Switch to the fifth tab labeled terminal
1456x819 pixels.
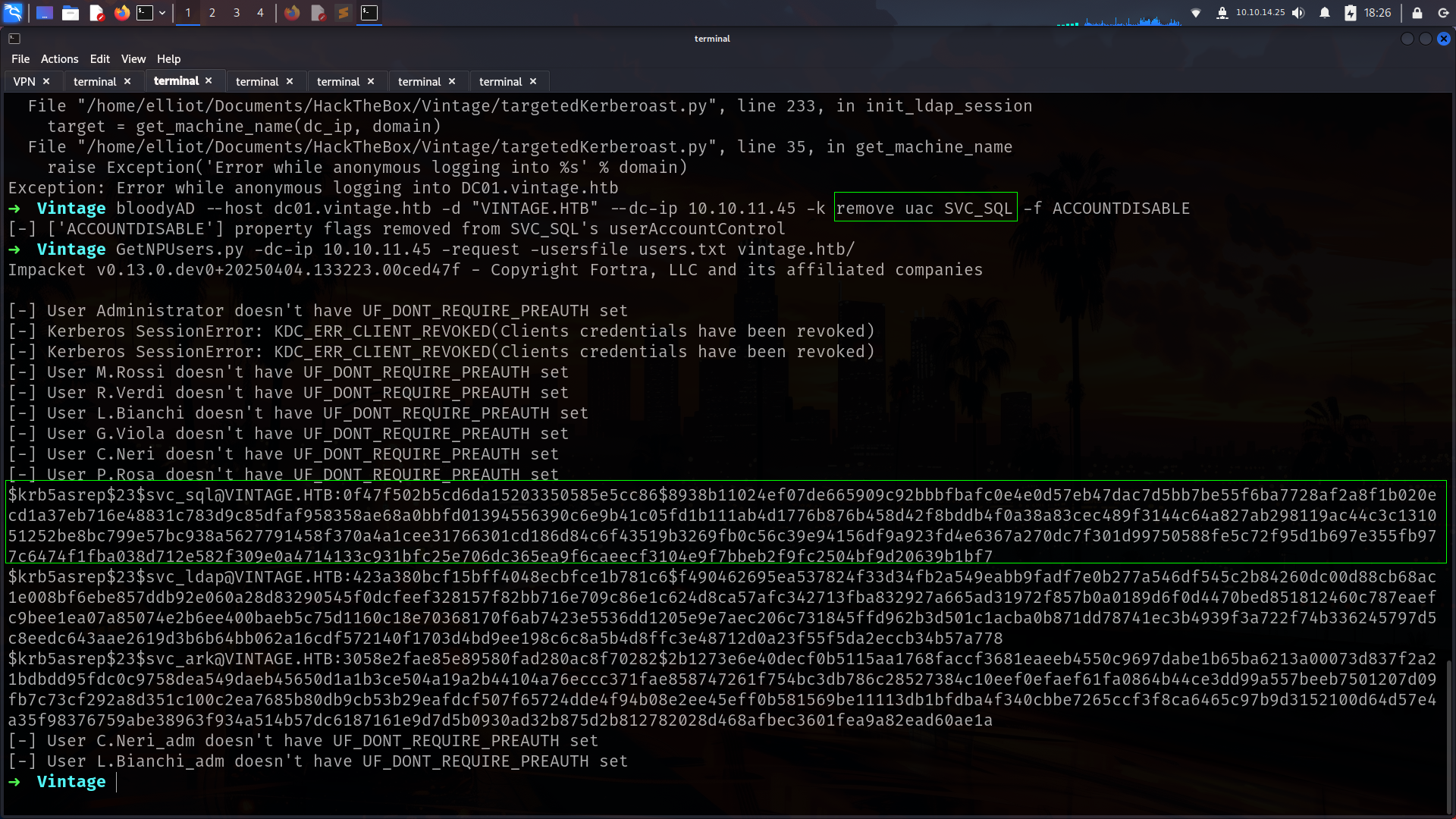pos(338,82)
